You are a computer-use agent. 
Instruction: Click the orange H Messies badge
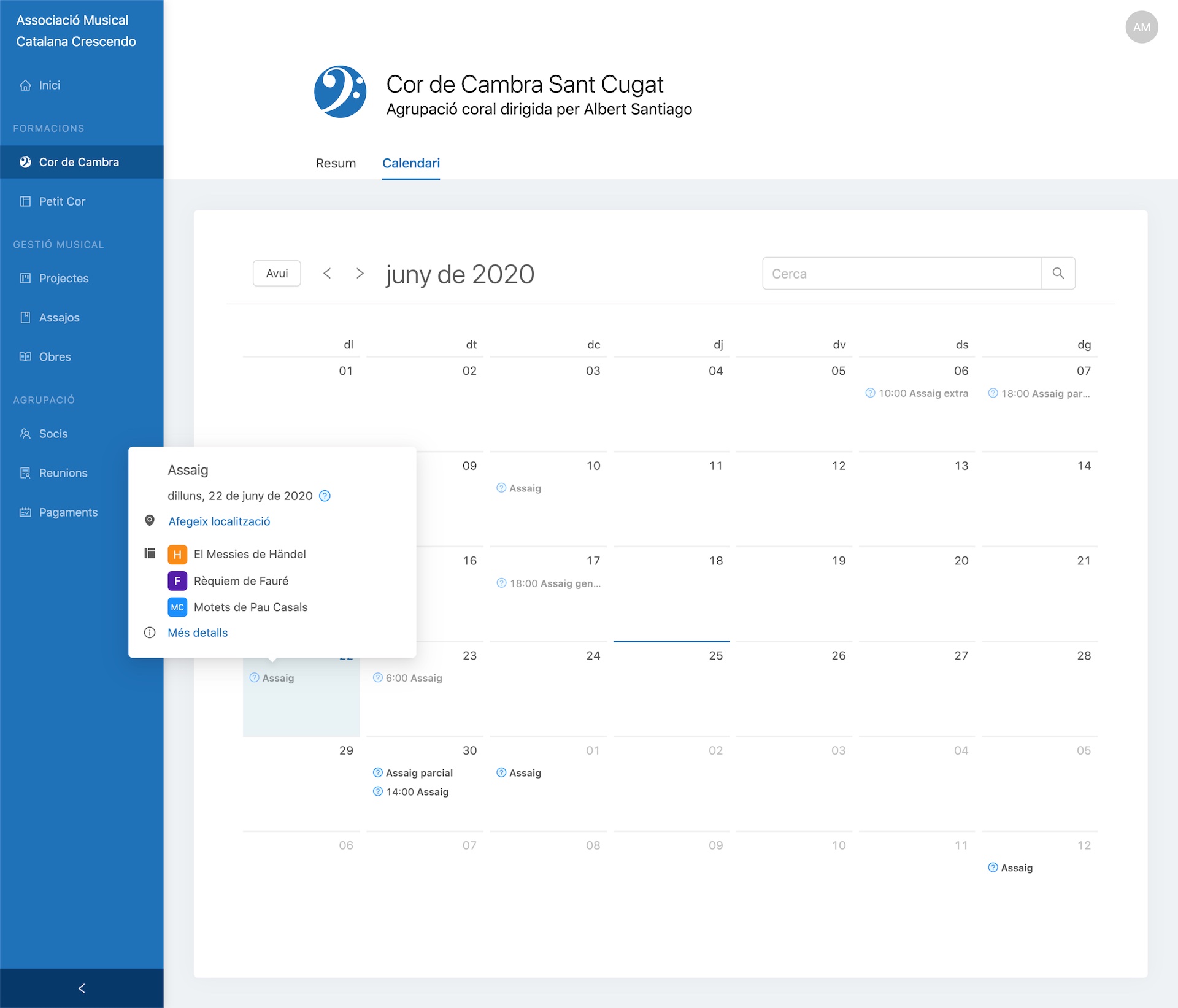click(x=177, y=555)
